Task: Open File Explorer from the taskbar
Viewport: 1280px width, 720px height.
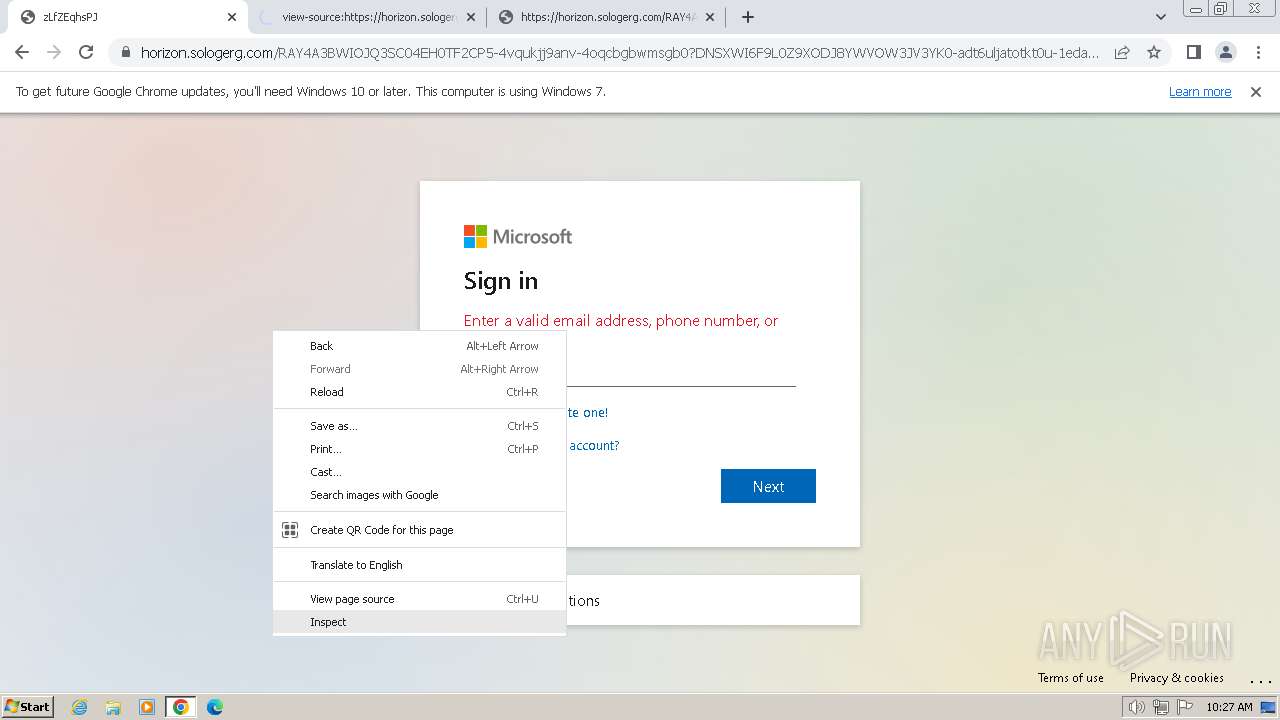Action: 113,707
